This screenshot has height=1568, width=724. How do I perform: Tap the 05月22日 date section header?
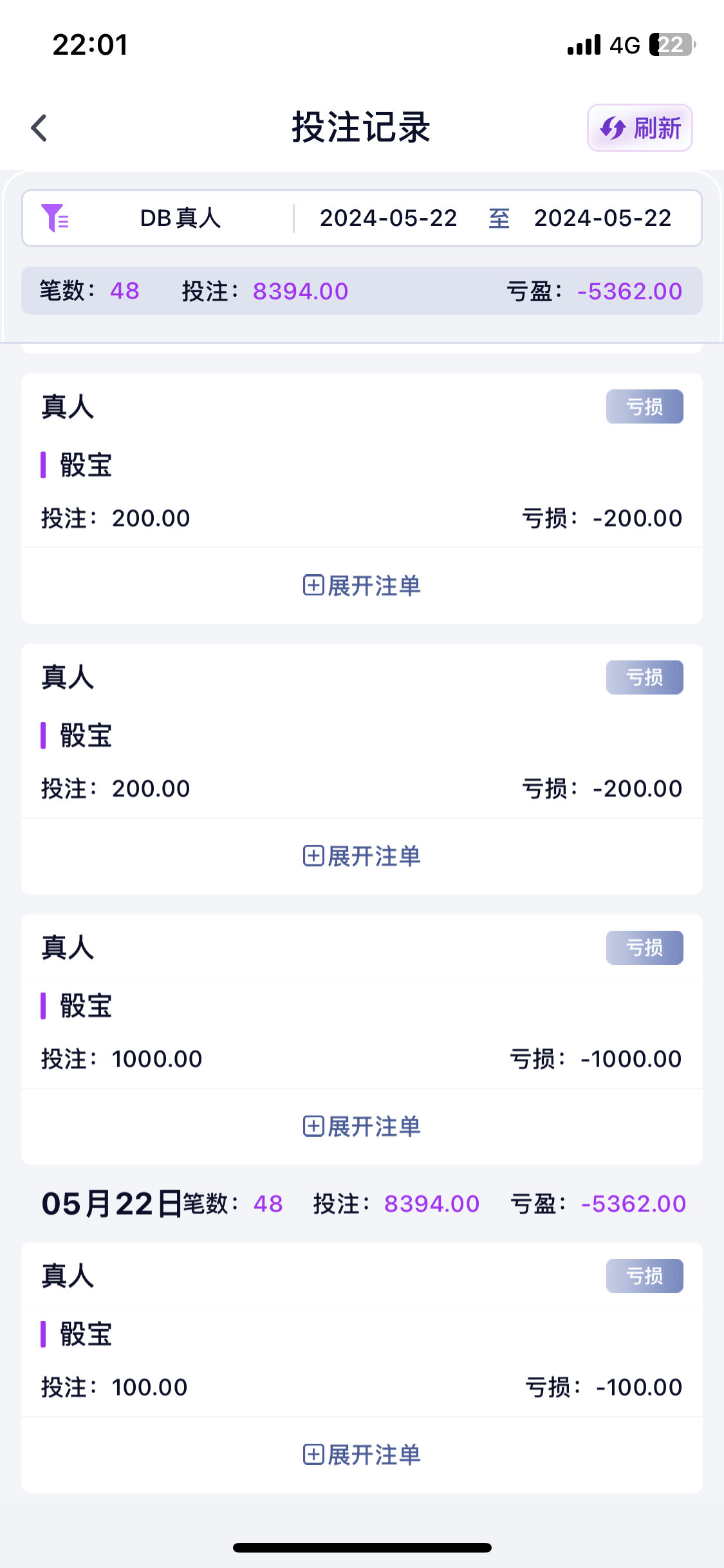click(x=111, y=1204)
